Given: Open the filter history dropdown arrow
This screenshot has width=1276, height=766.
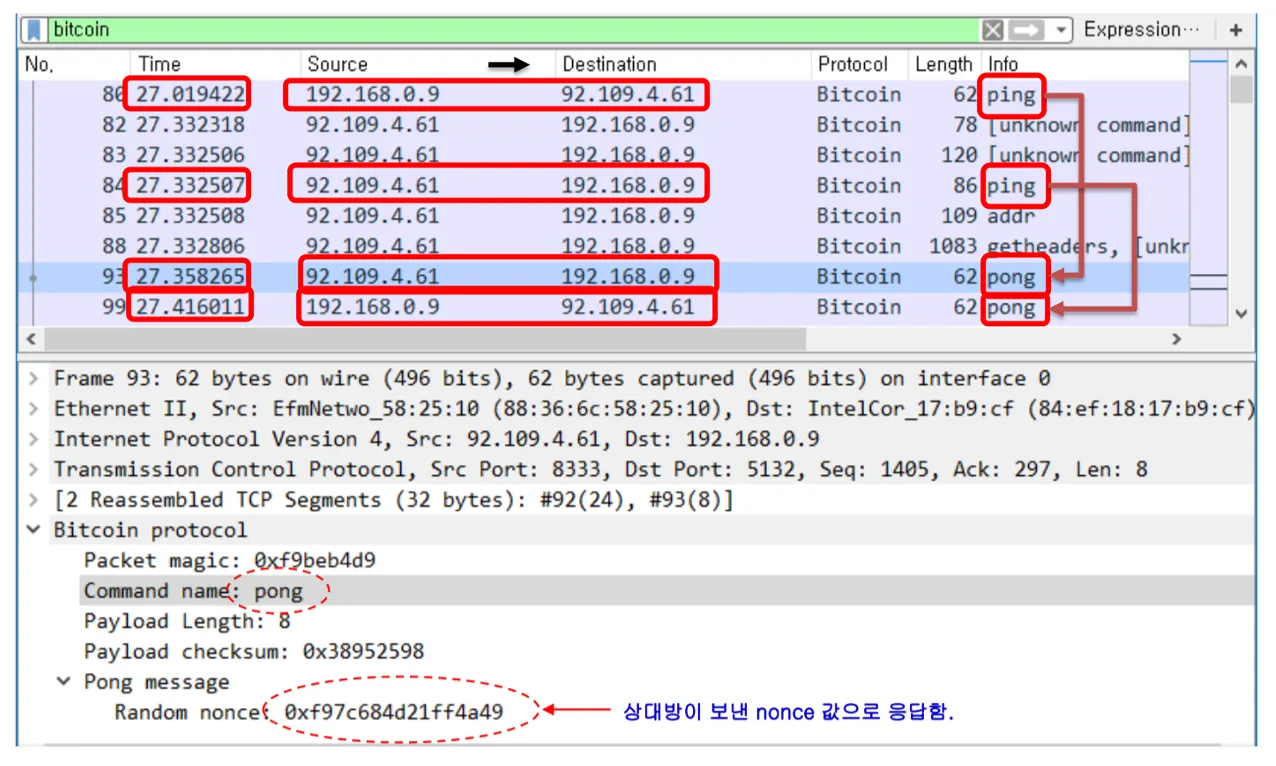Looking at the screenshot, I should [1061, 30].
